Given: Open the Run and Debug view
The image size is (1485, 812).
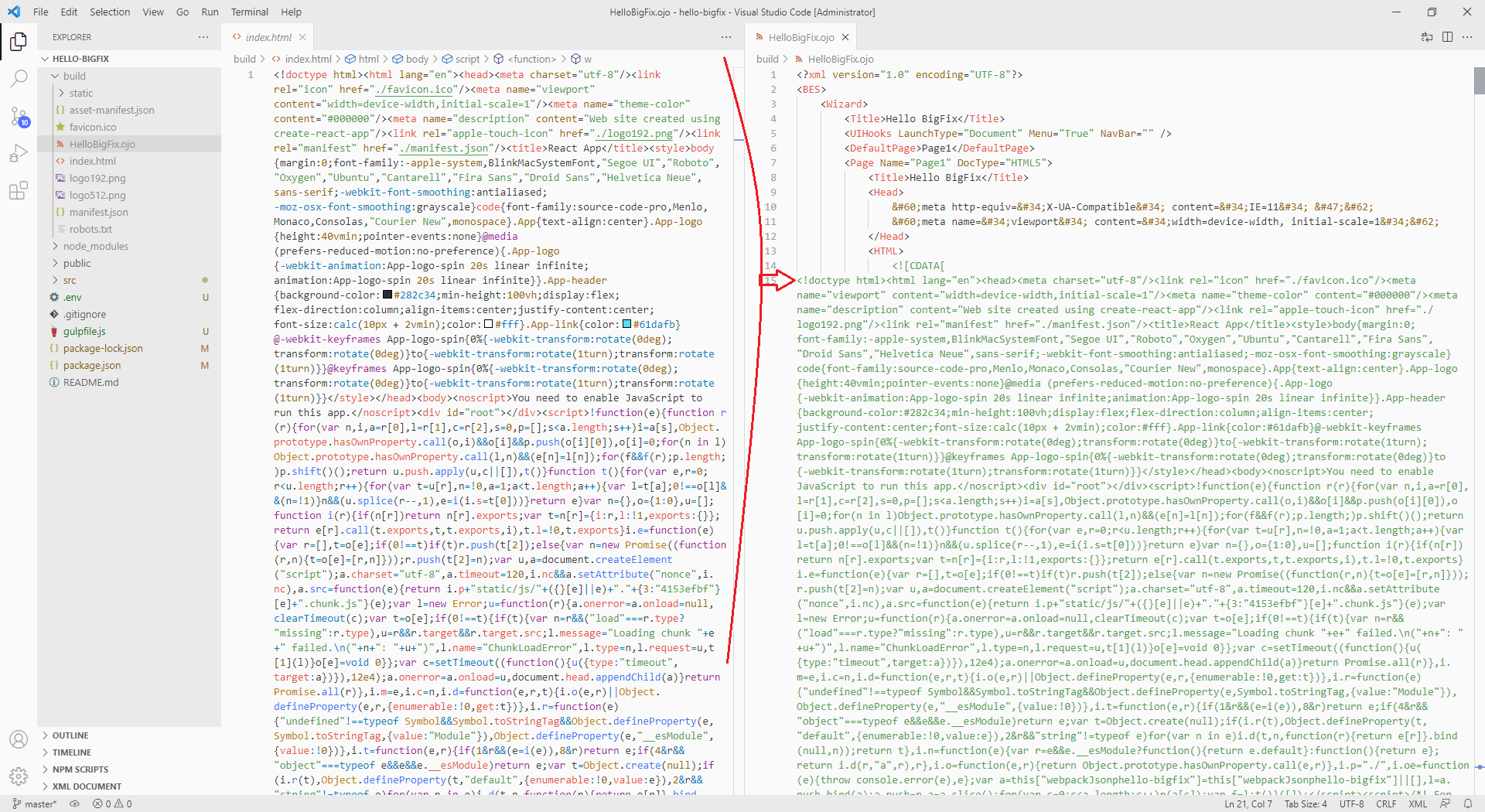Looking at the screenshot, I should pyautogui.click(x=19, y=153).
